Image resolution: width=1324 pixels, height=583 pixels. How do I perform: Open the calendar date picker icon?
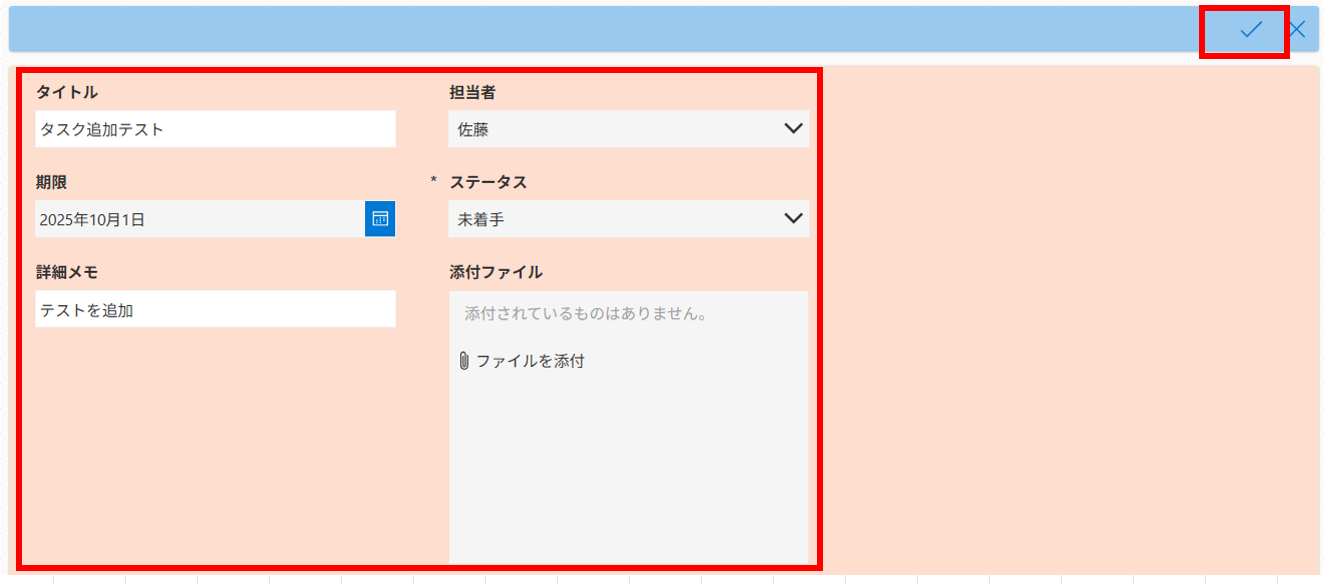[x=380, y=219]
